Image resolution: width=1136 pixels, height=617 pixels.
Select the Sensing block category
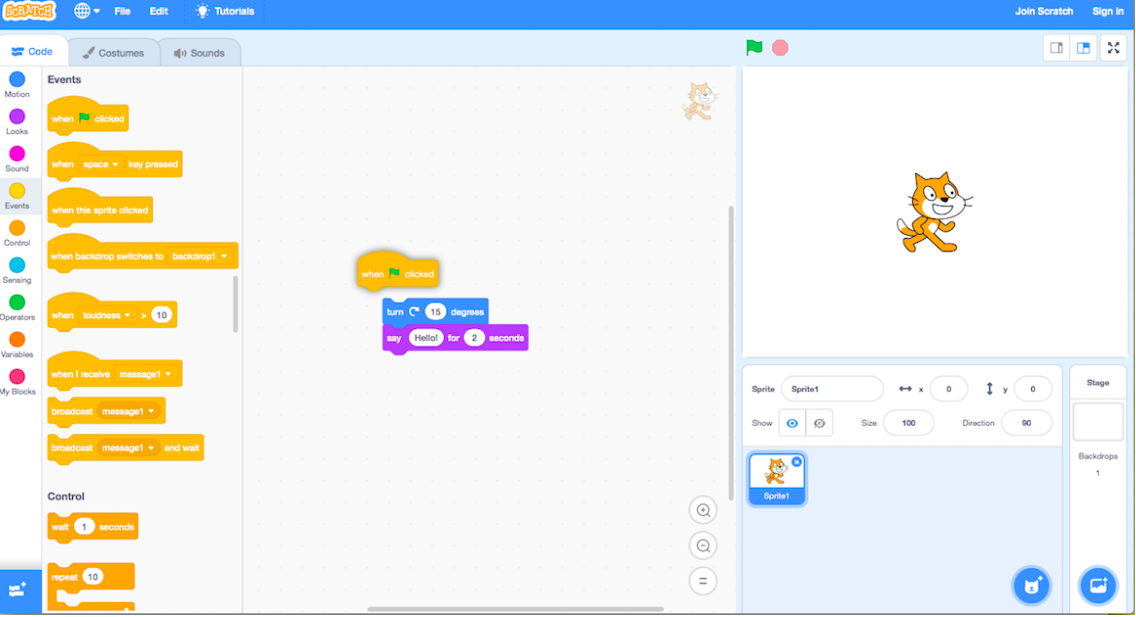point(17,270)
